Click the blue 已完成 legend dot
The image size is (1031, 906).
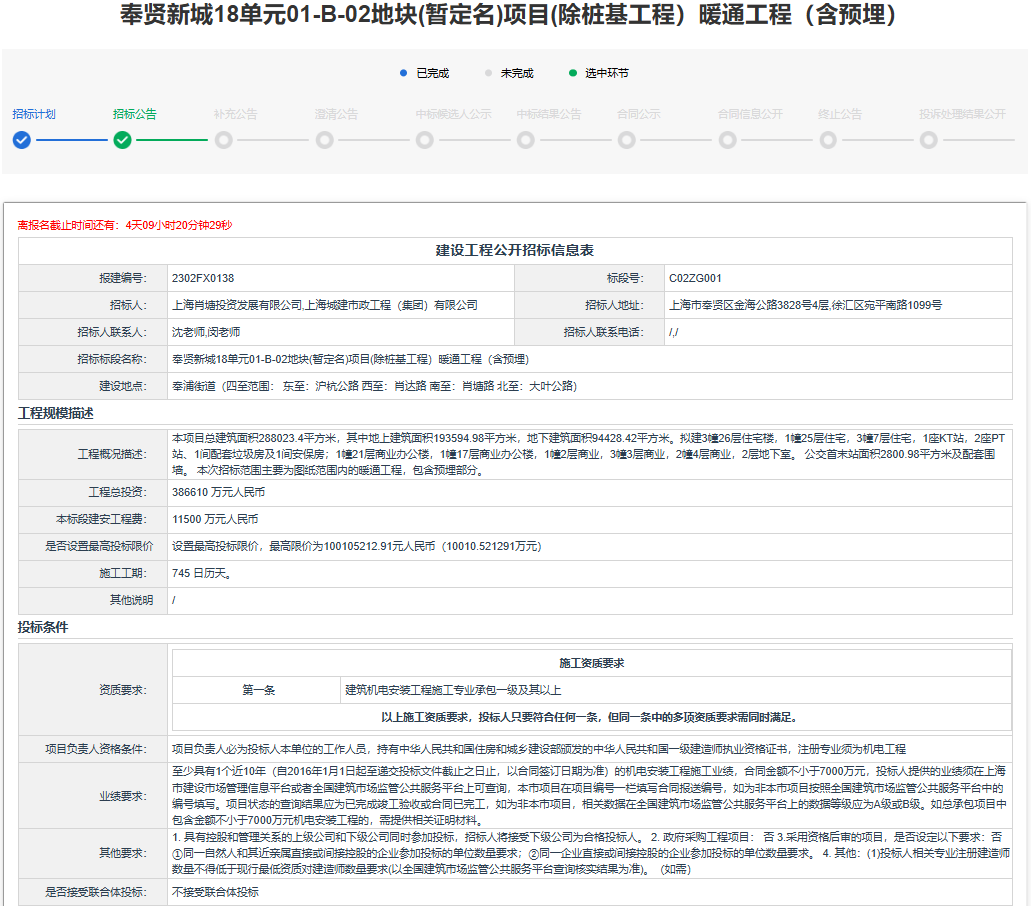click(403, 73)
